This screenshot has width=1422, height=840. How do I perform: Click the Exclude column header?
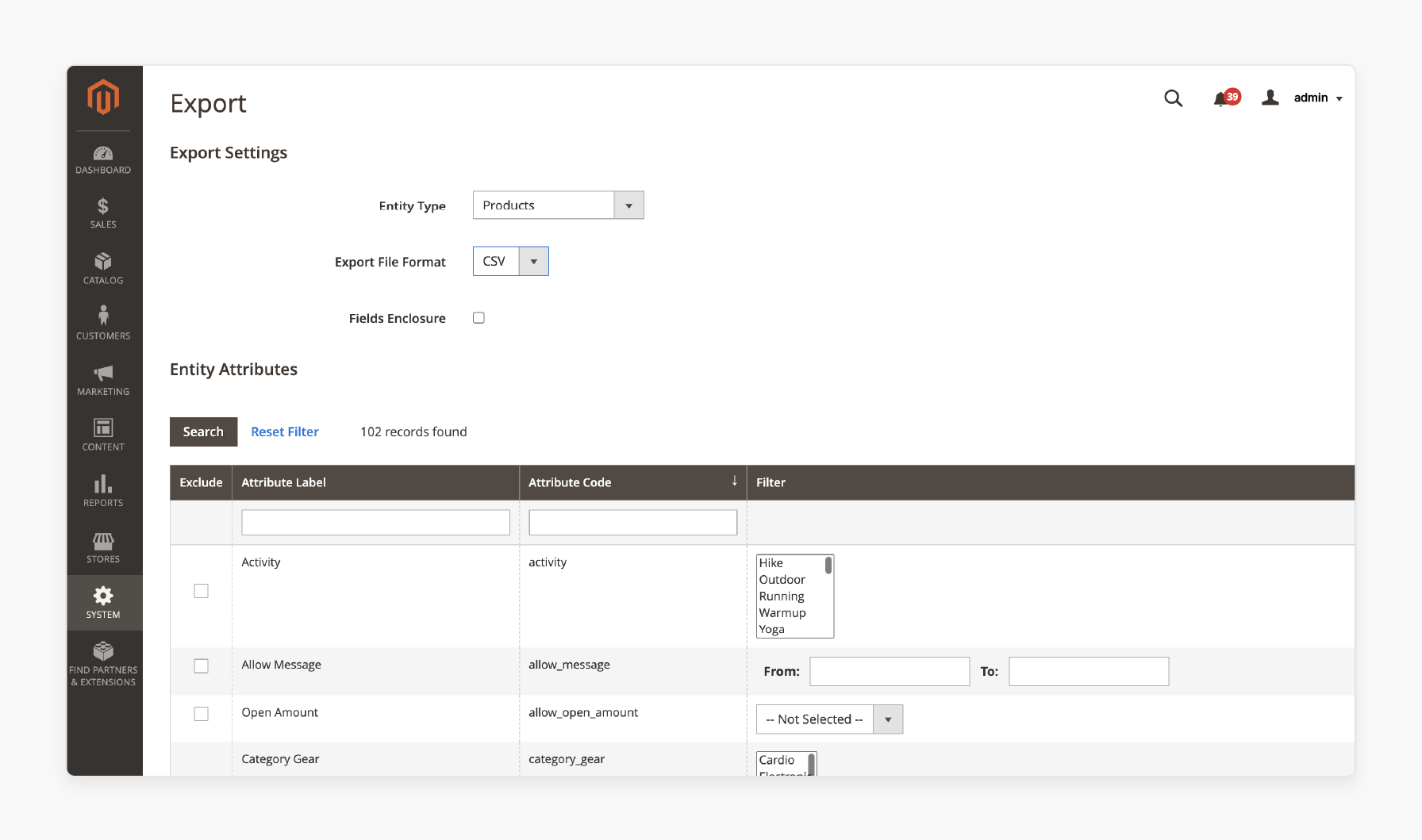coord(201,482)
